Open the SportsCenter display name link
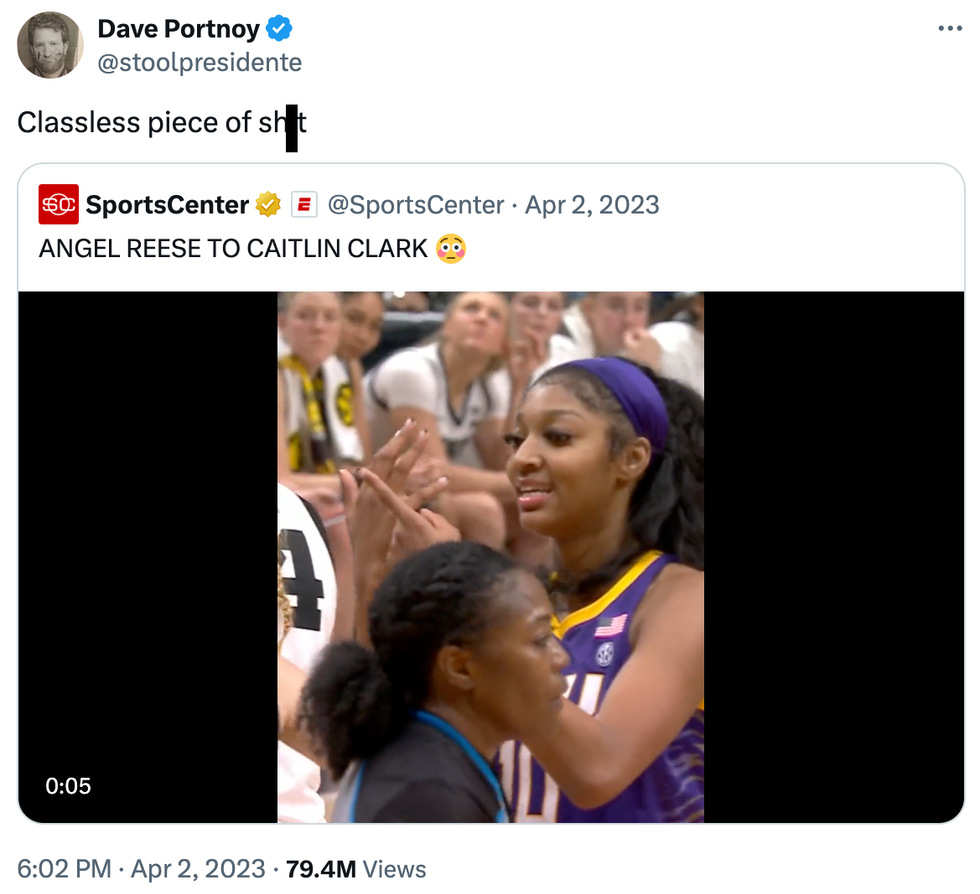Viewport: 980px width, 894px height. point(167,205)
